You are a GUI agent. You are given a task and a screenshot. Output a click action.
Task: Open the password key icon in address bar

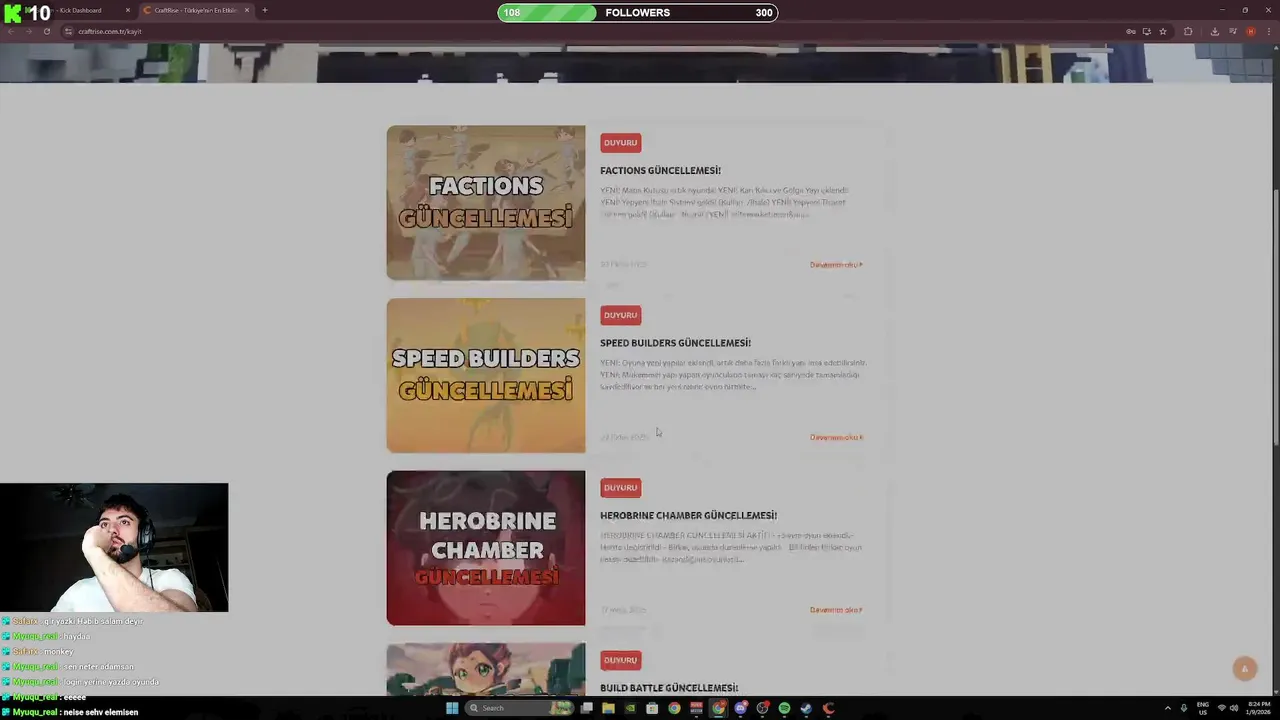coord(1131,31)
